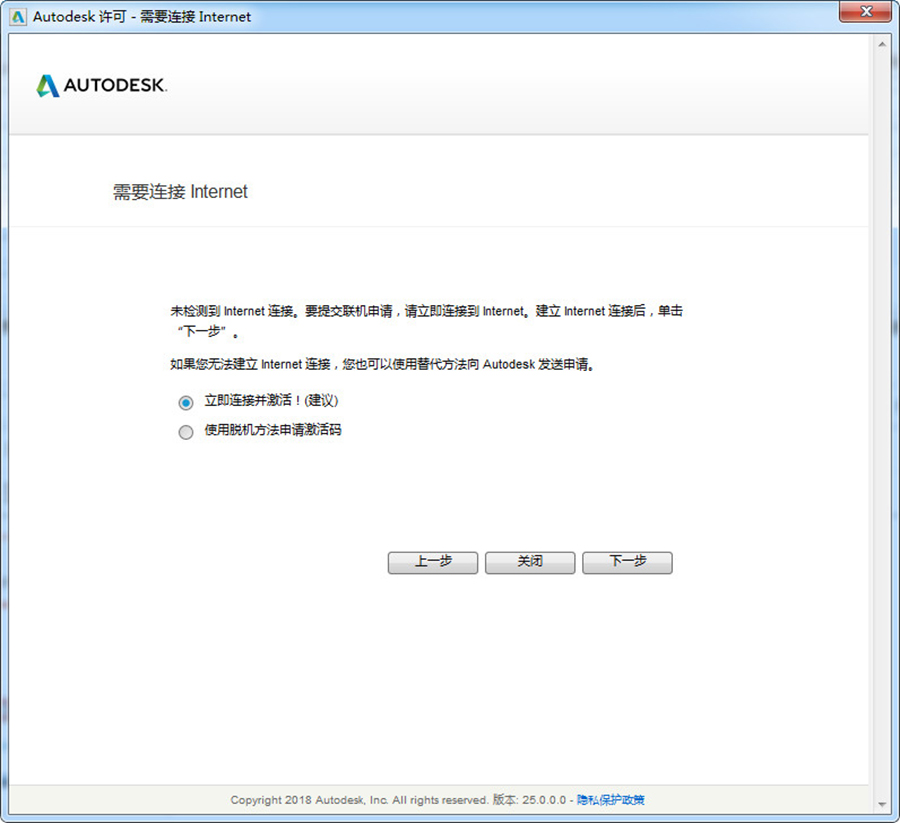Click the 未检测到 Internet 连接 message text
Image resolution: width=900 pixels, height=823 pixels.
[x=426, y=321]
